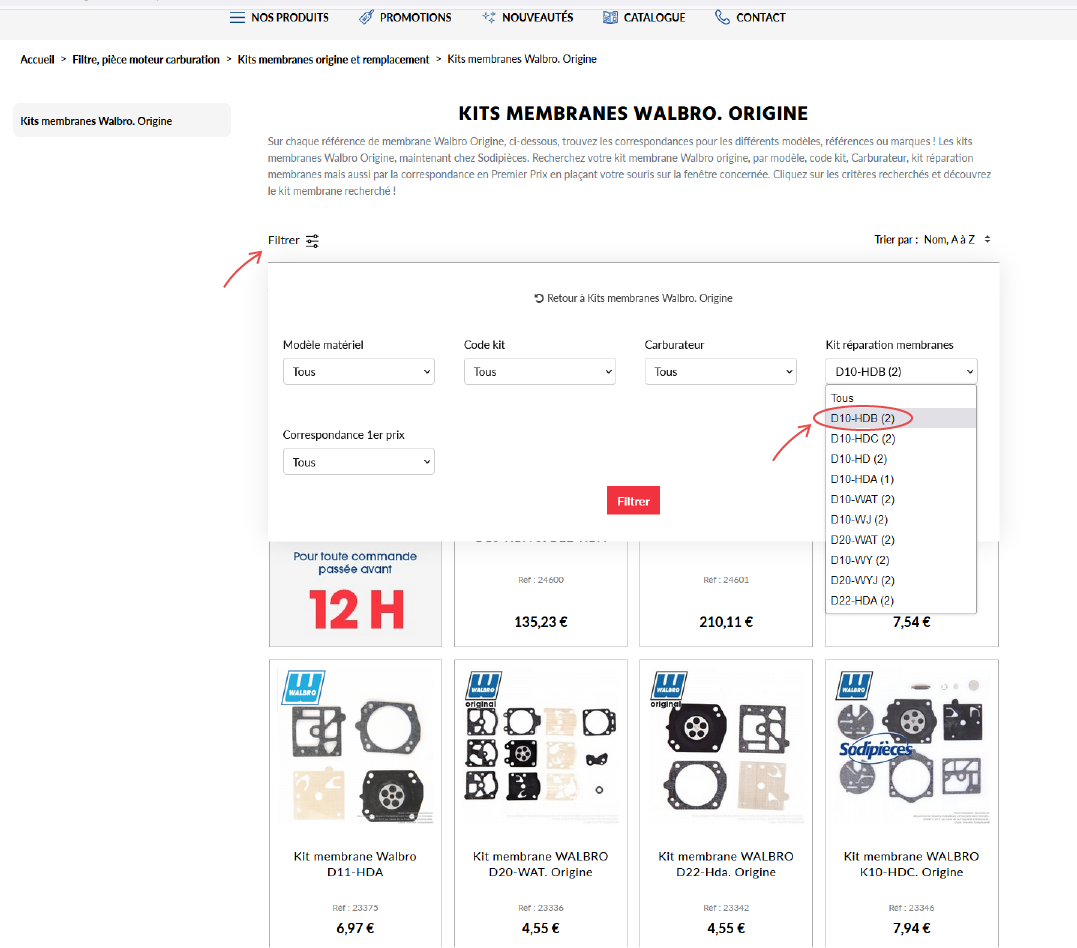Choose D10-HDA (1) option

tap(900, 479)
